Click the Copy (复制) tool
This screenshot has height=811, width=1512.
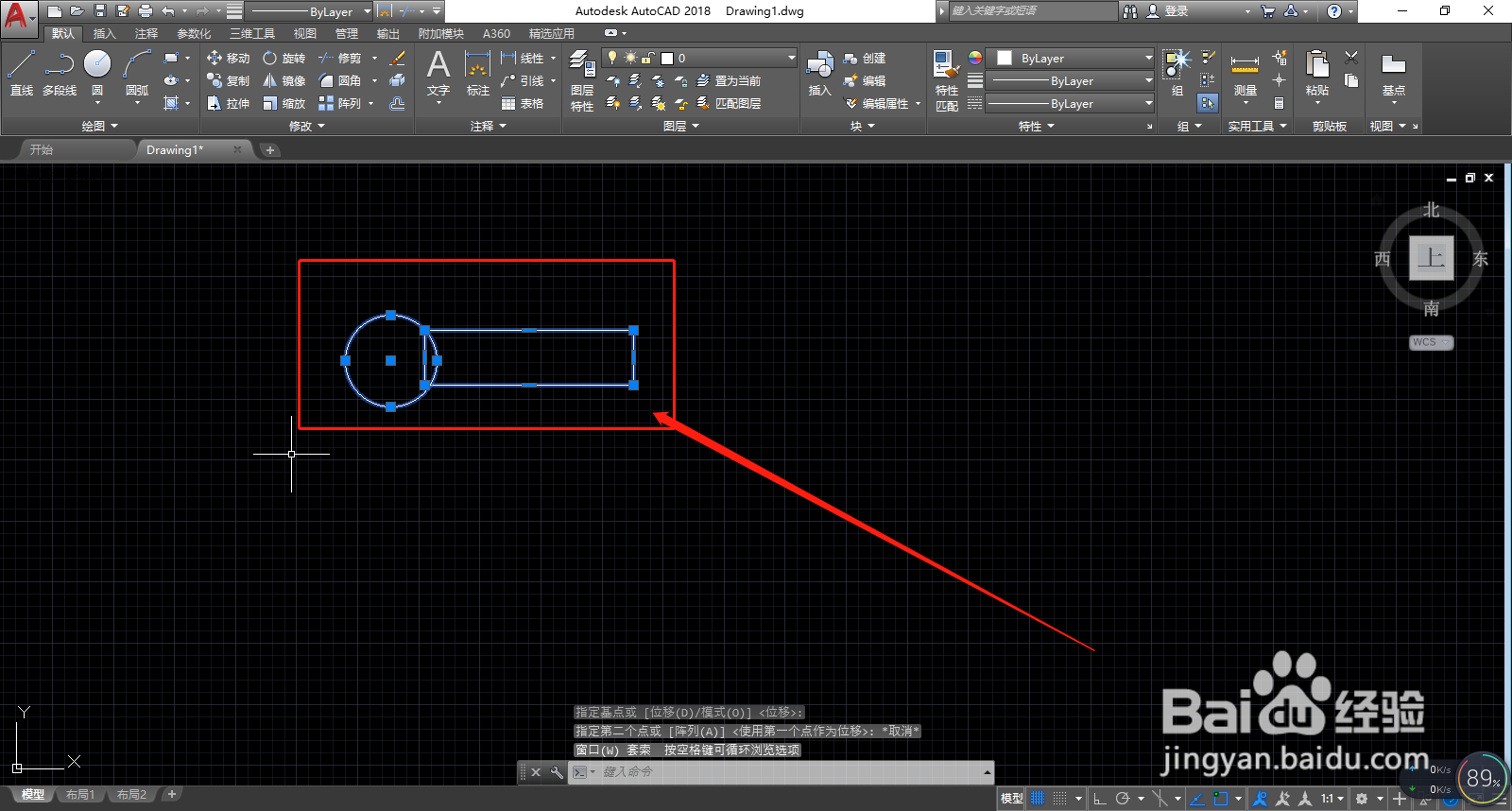coord(229,81)
